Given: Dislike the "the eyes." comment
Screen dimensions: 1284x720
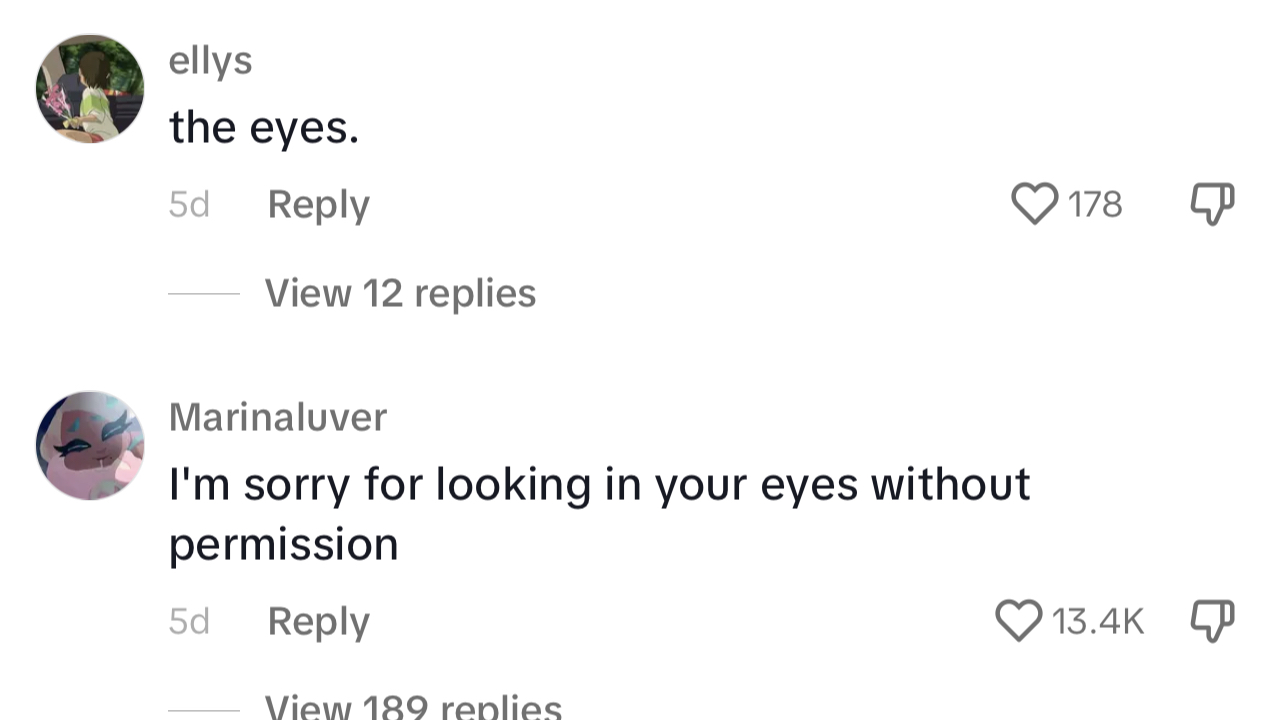Looking at the screenshot, I should [x=1212, y=204].
